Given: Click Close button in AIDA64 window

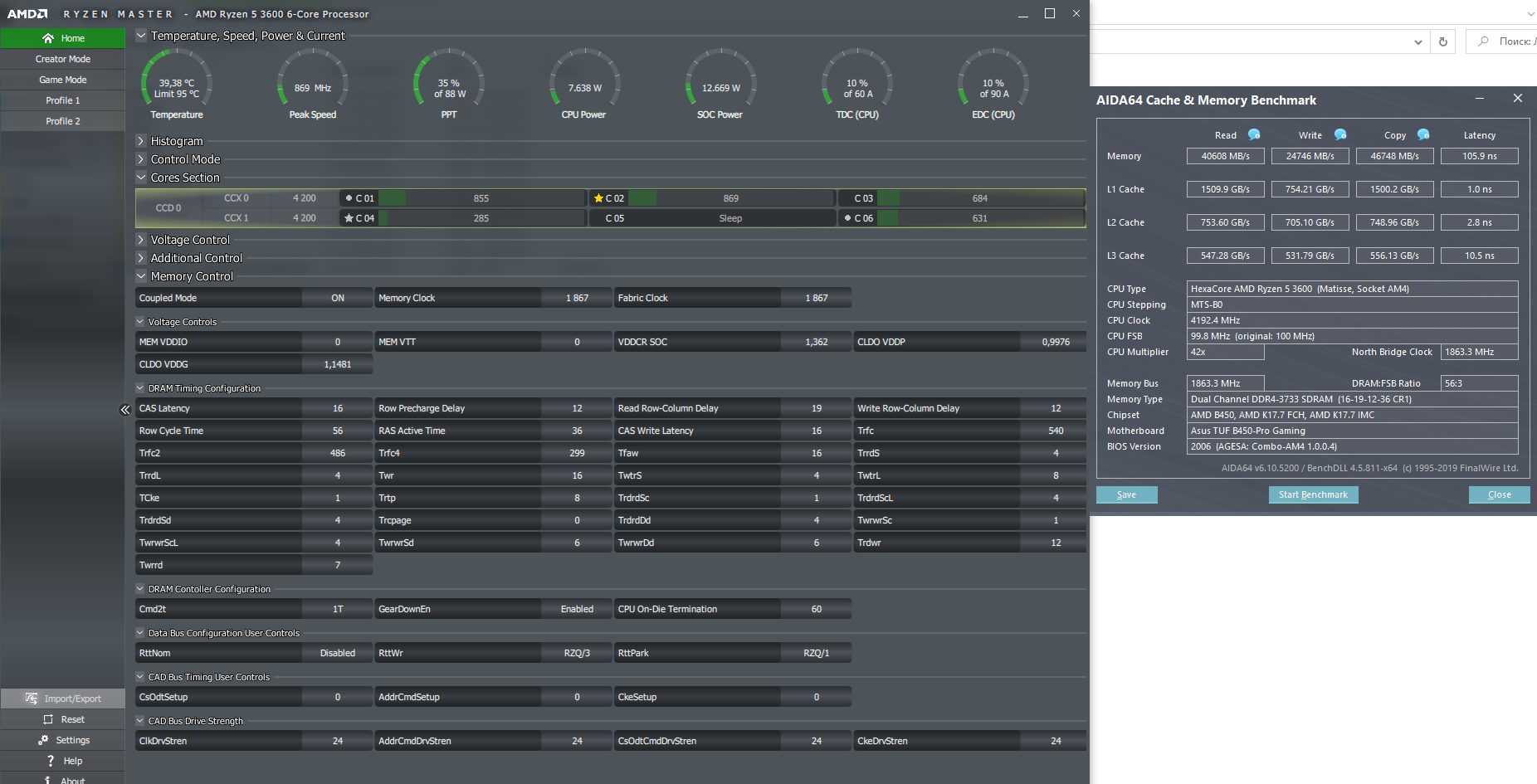Looking at the screenshot, I should click(x=1499, y=494).
